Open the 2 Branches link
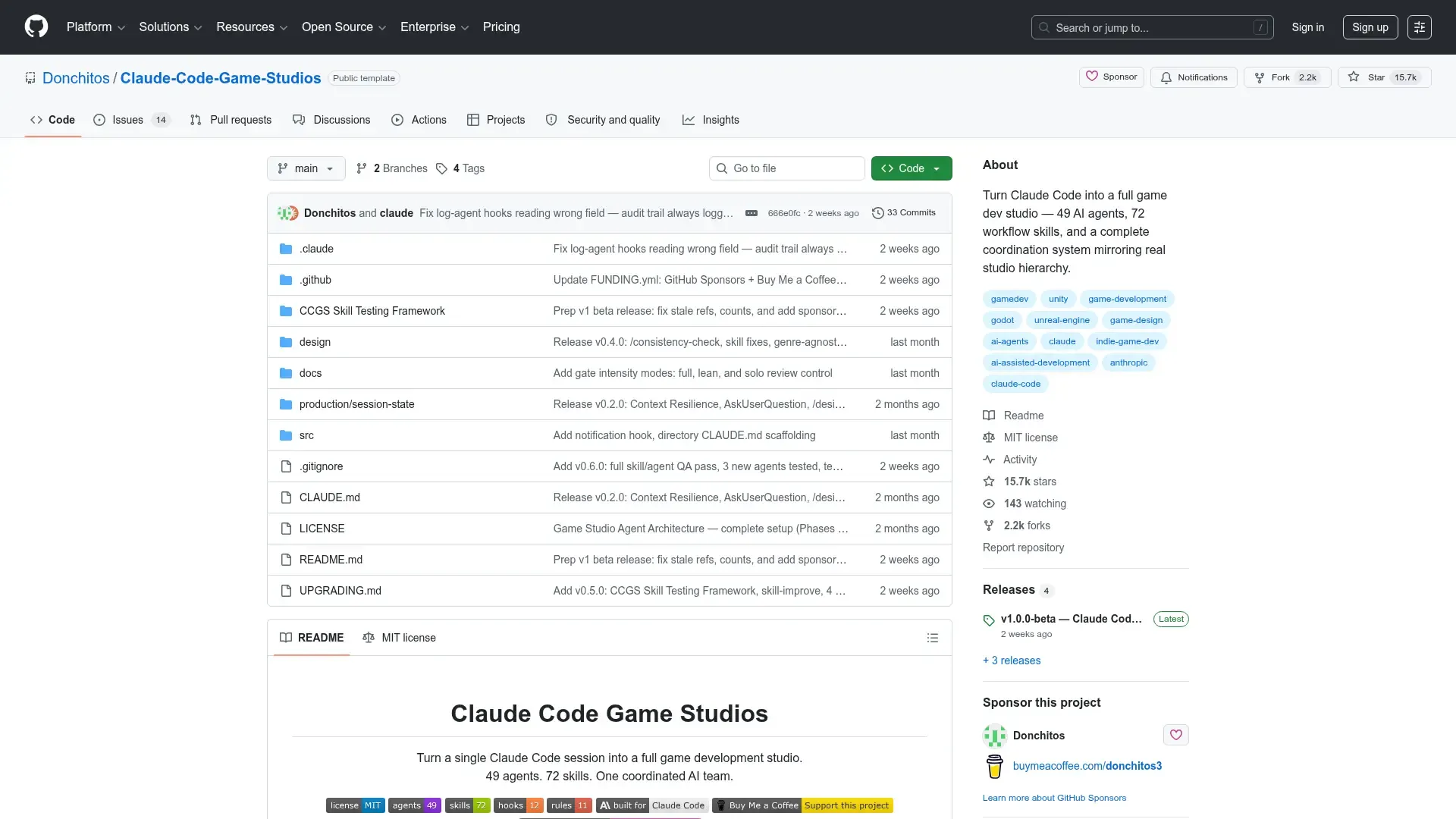Screen dimensions: 1456x819 pyautogui.click(x=392, y=168)
